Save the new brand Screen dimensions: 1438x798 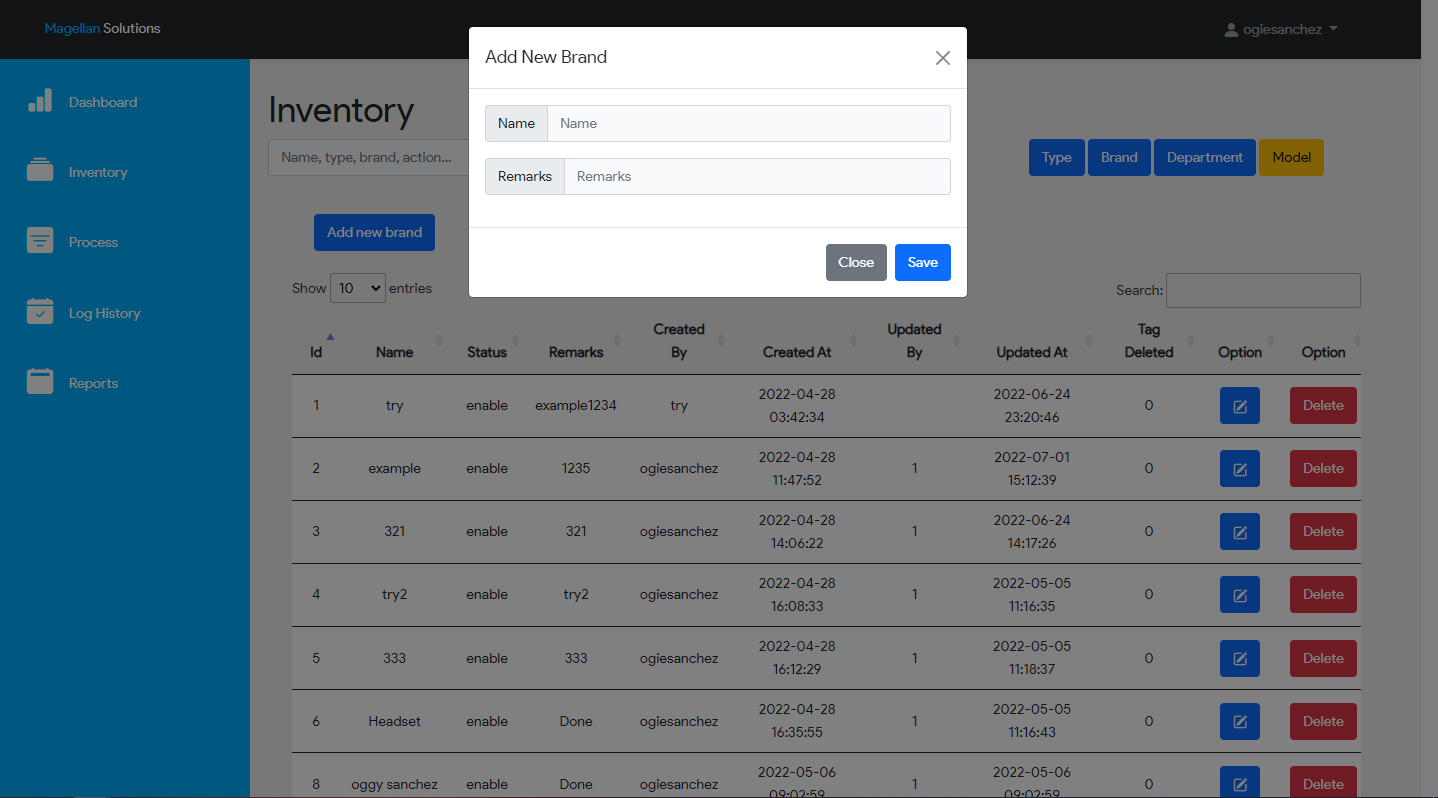922,262
